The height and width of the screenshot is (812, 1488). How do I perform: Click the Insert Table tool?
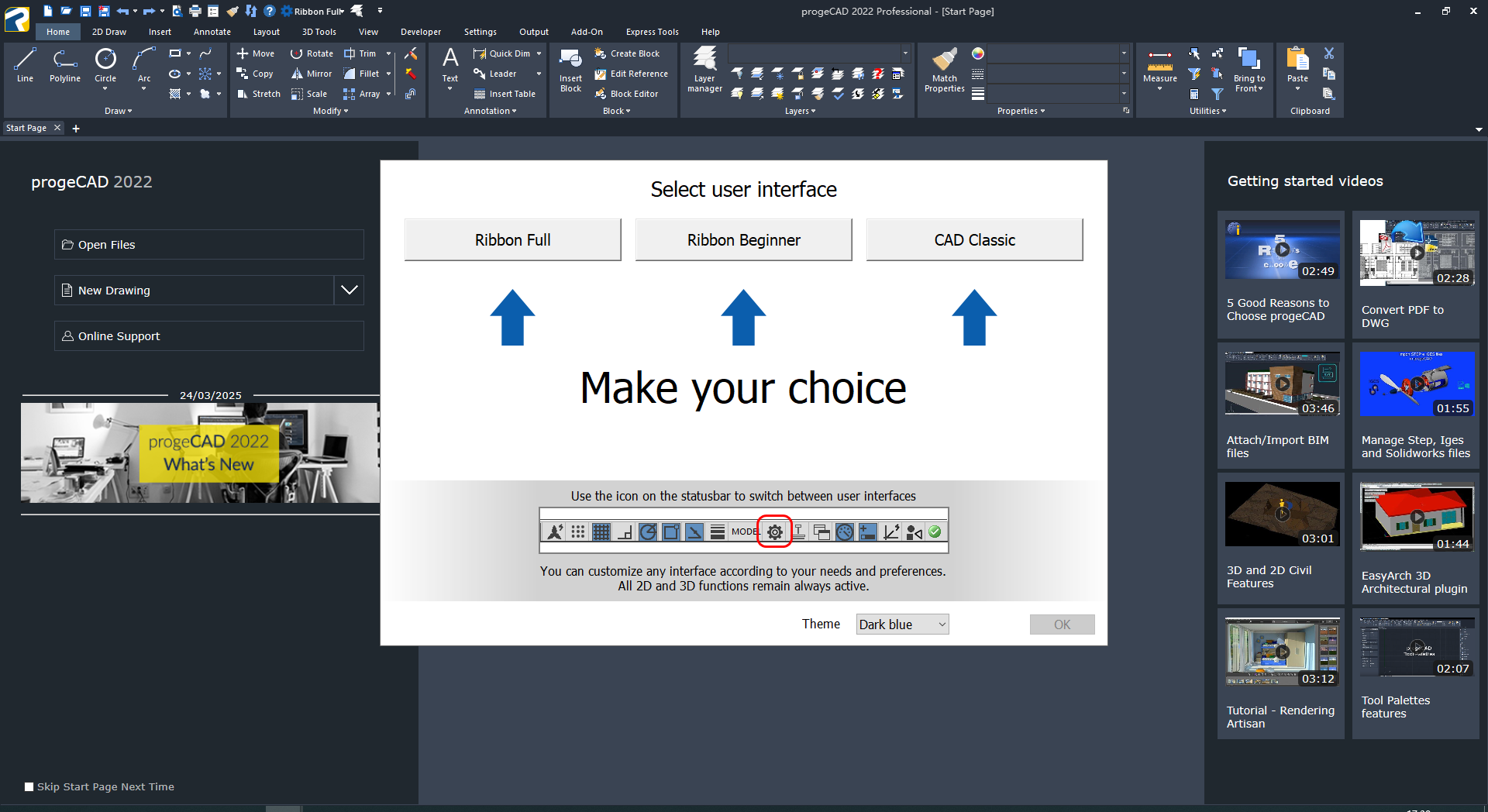click(504, 94)
